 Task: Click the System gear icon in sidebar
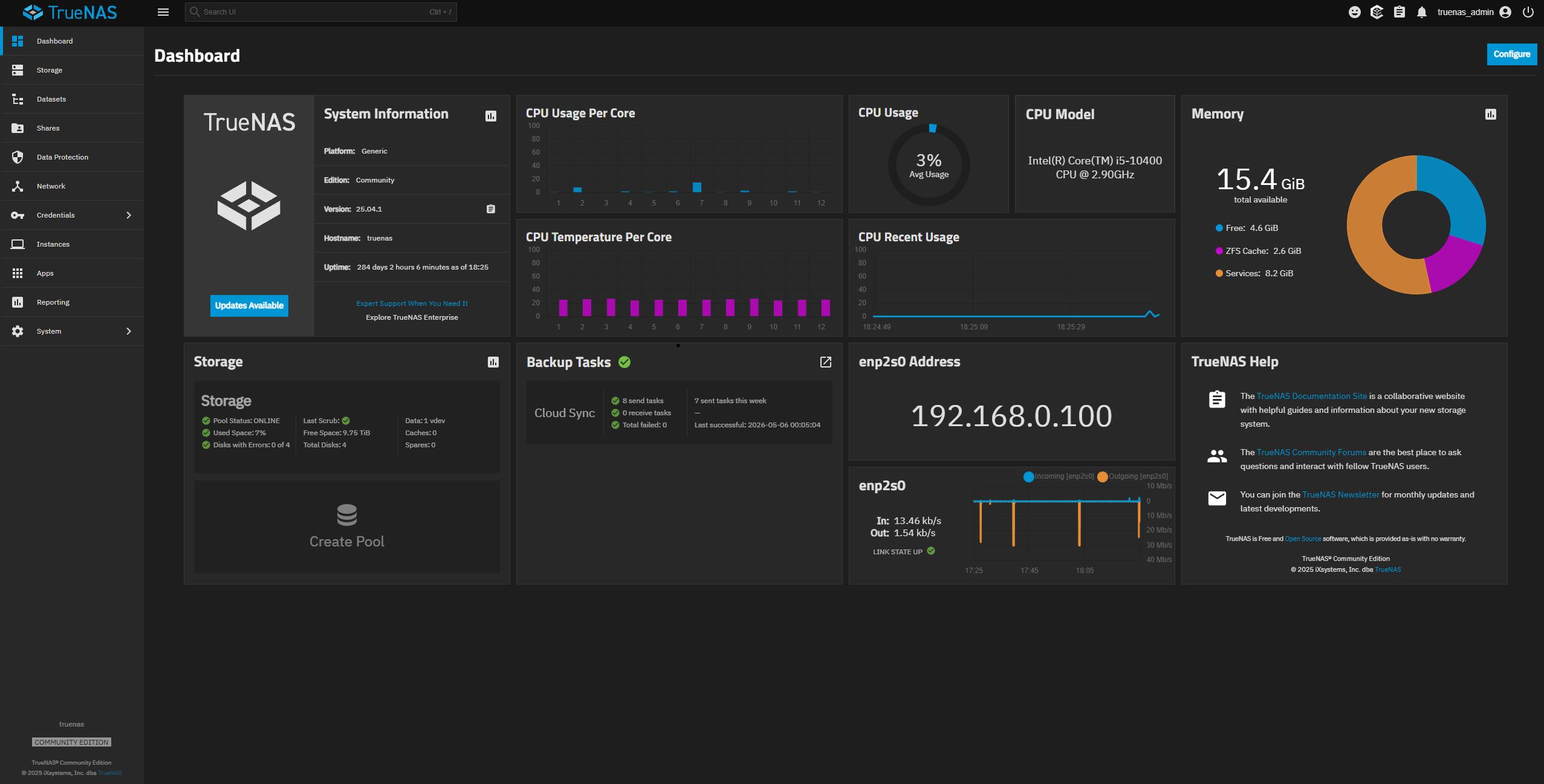(x=18, y=331)
